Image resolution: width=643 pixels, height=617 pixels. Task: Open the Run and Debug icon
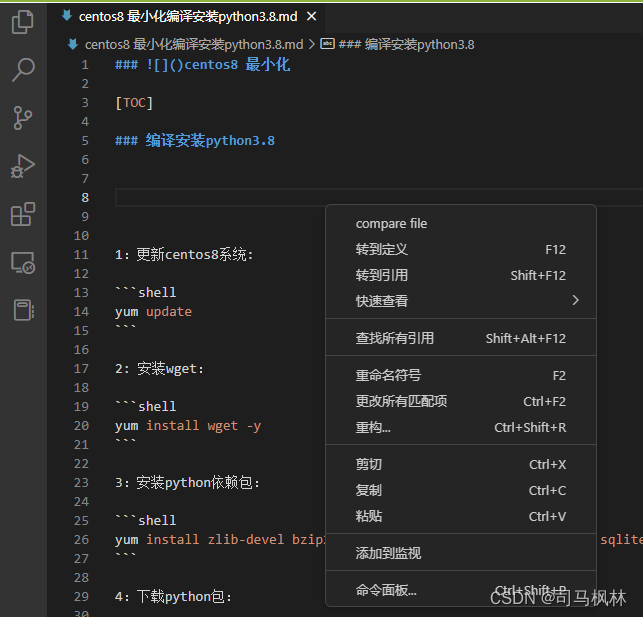click(23, 166)
